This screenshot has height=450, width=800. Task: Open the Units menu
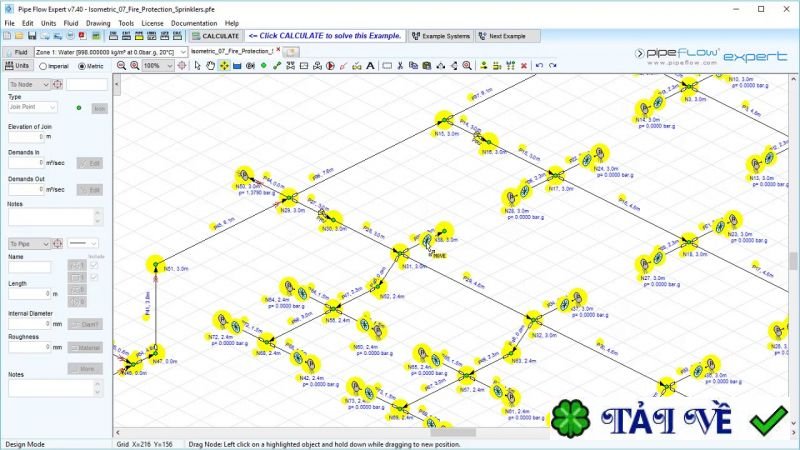48,23
